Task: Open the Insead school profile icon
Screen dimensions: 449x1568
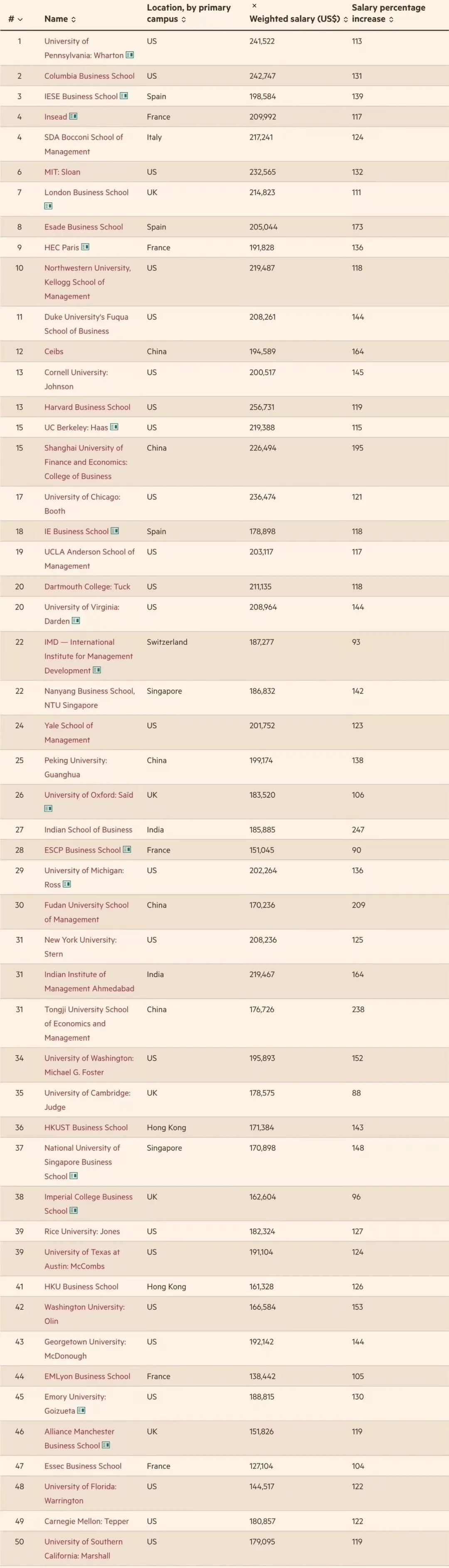Action: click(73, 116)
